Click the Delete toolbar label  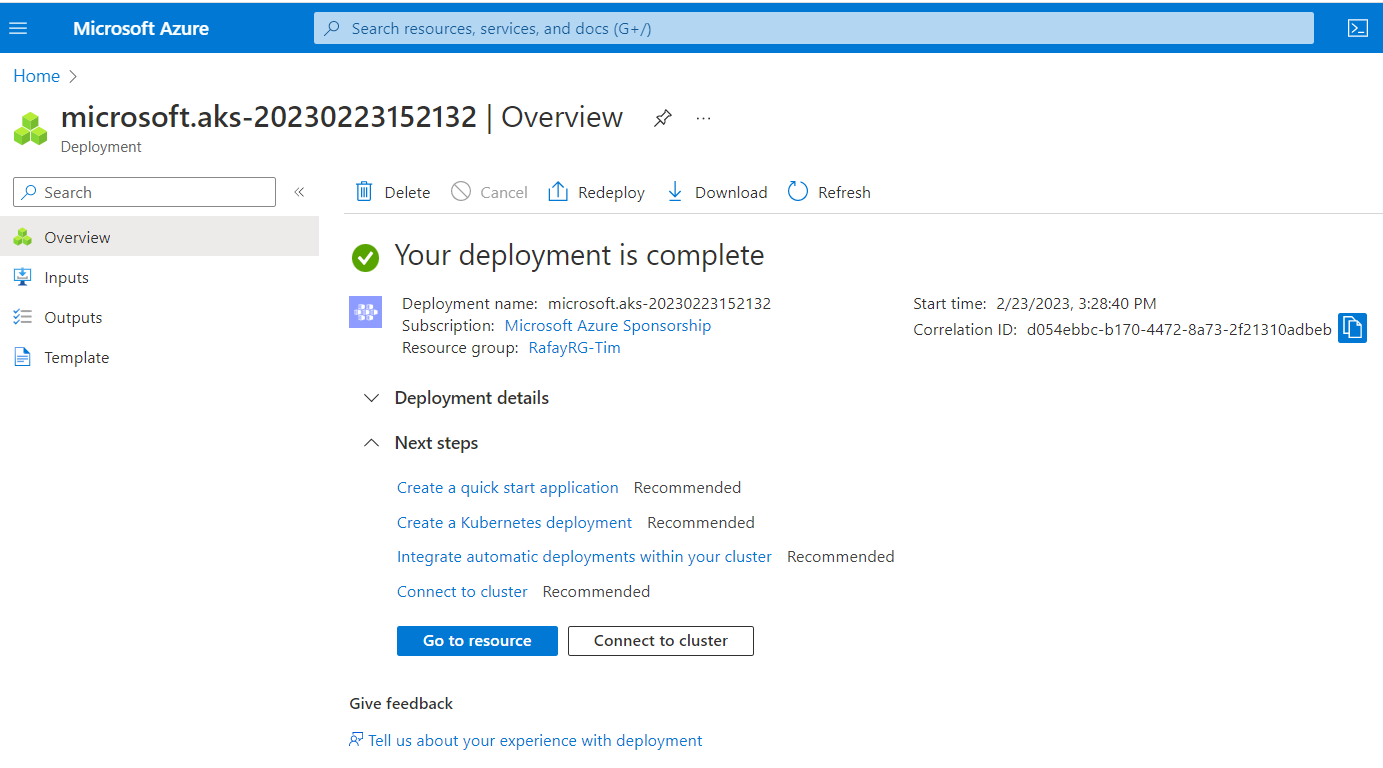coord(407,192)
